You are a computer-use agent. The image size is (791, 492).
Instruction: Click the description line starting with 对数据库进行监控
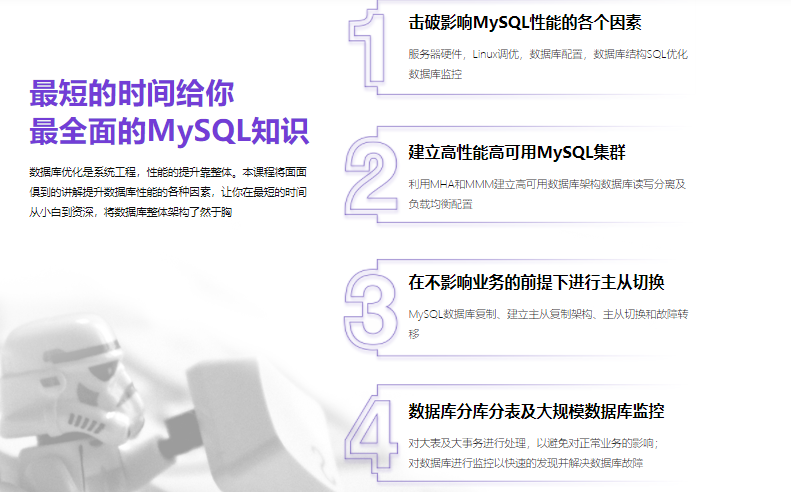[x=525, y=463]
